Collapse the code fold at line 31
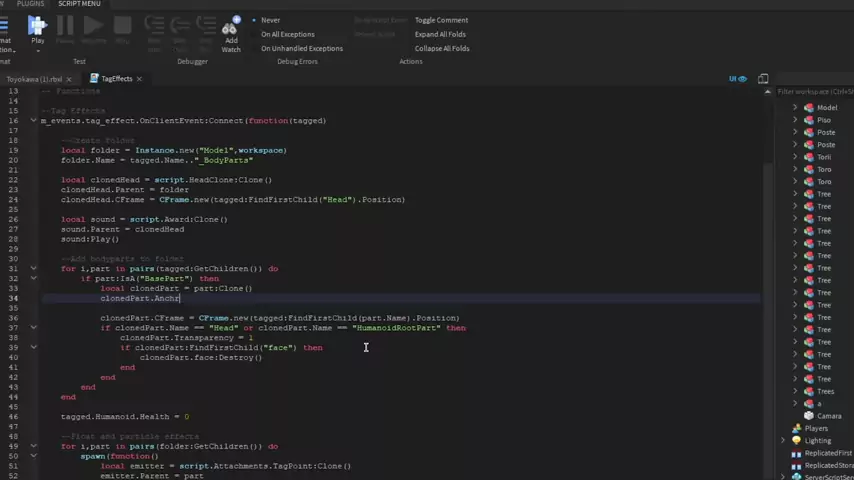The image size is (854, 480). point(33,268)
